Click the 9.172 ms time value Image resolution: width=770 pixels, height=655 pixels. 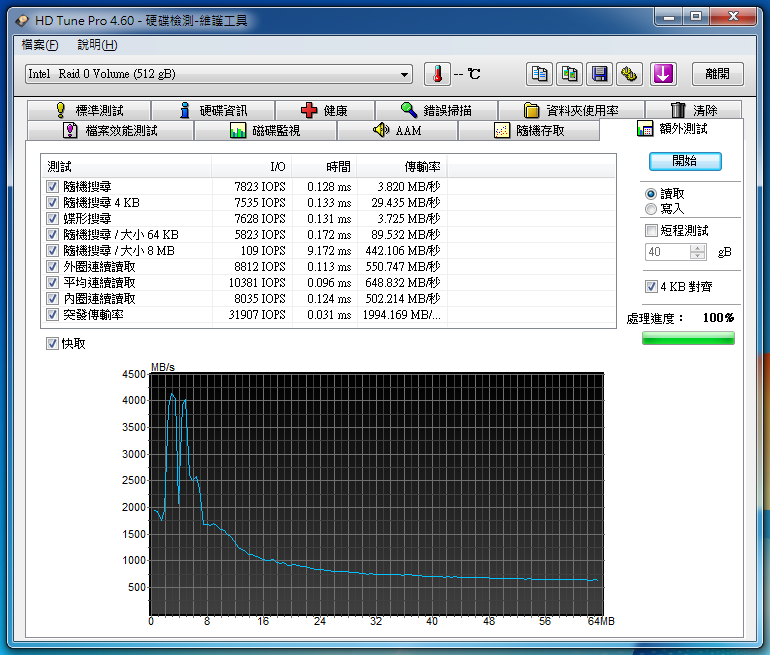[329, 251]
